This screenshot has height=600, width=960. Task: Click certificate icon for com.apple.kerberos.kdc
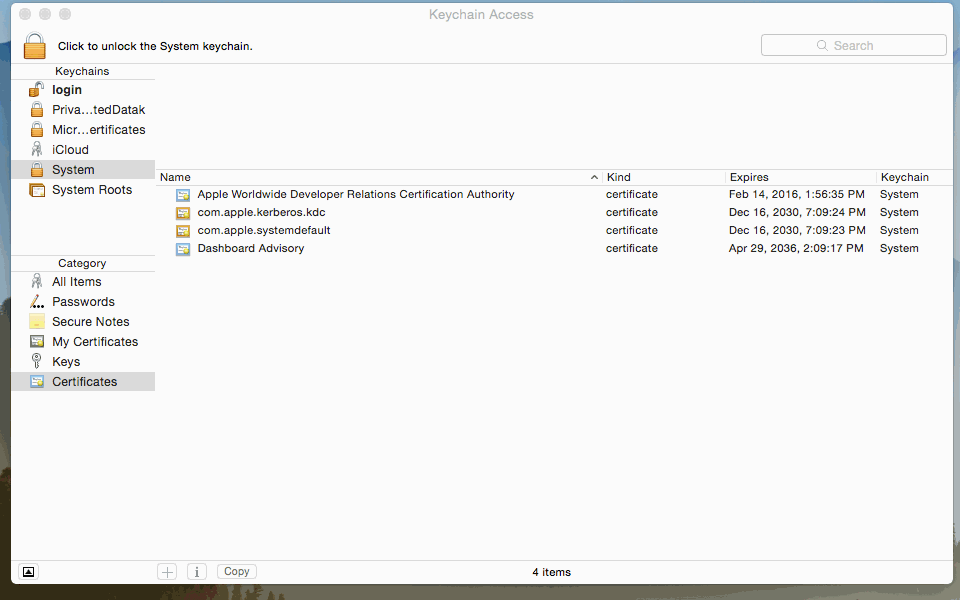point(182,212)
